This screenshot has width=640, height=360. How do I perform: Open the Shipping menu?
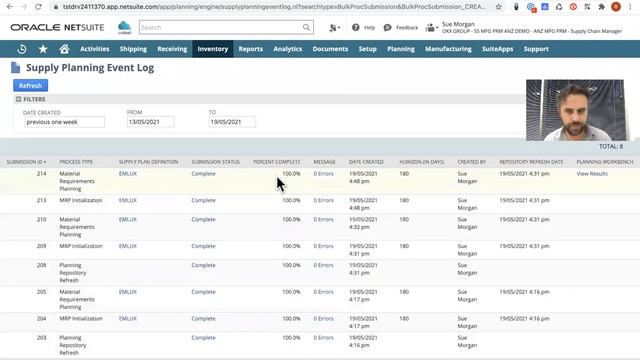coord(133,49)
